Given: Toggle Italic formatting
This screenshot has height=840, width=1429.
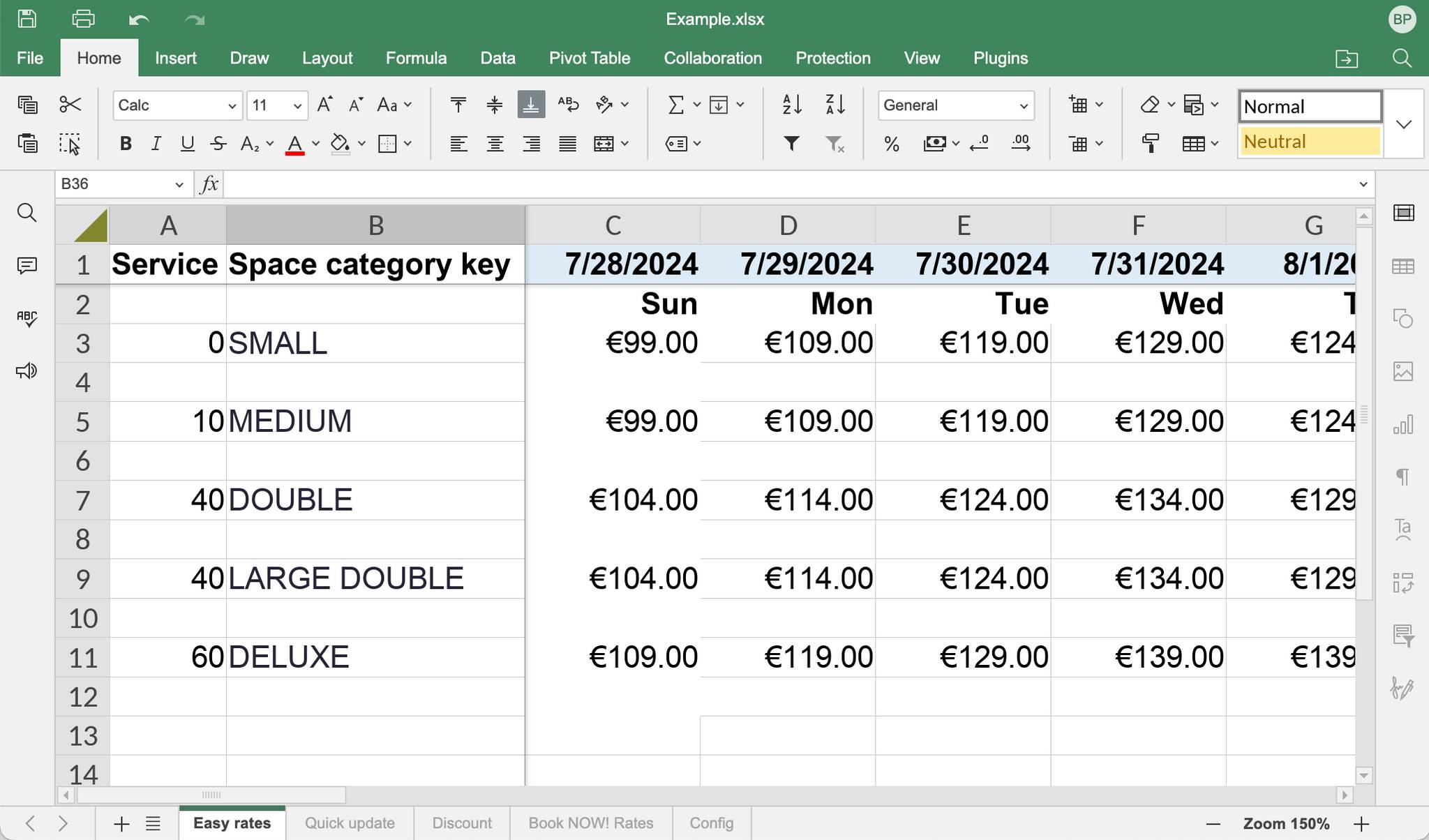Looking at the screenshot, I should 156,144.
